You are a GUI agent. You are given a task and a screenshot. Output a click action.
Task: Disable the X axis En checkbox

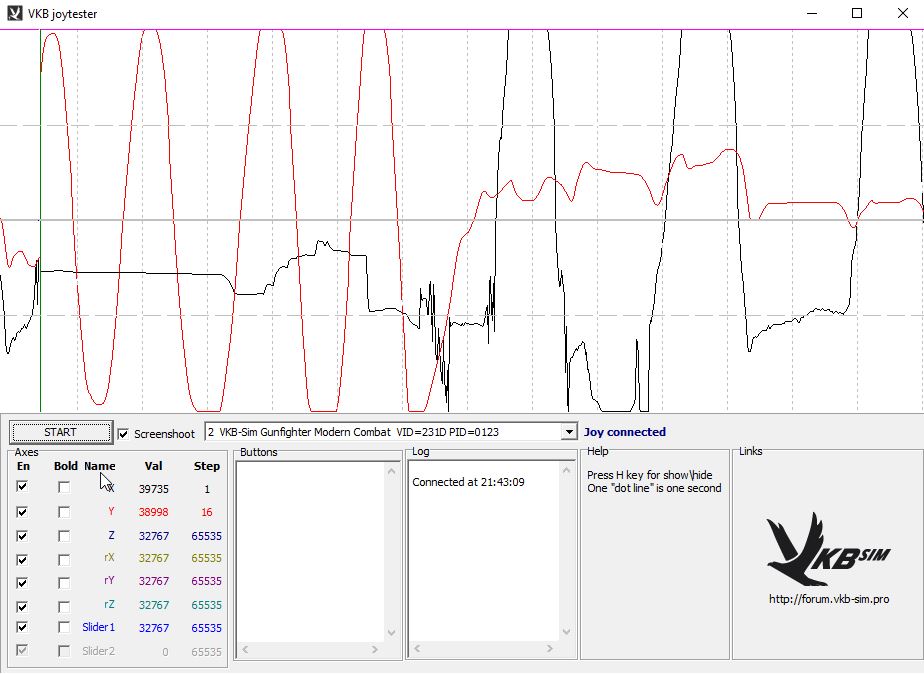[x=23, y=487]
